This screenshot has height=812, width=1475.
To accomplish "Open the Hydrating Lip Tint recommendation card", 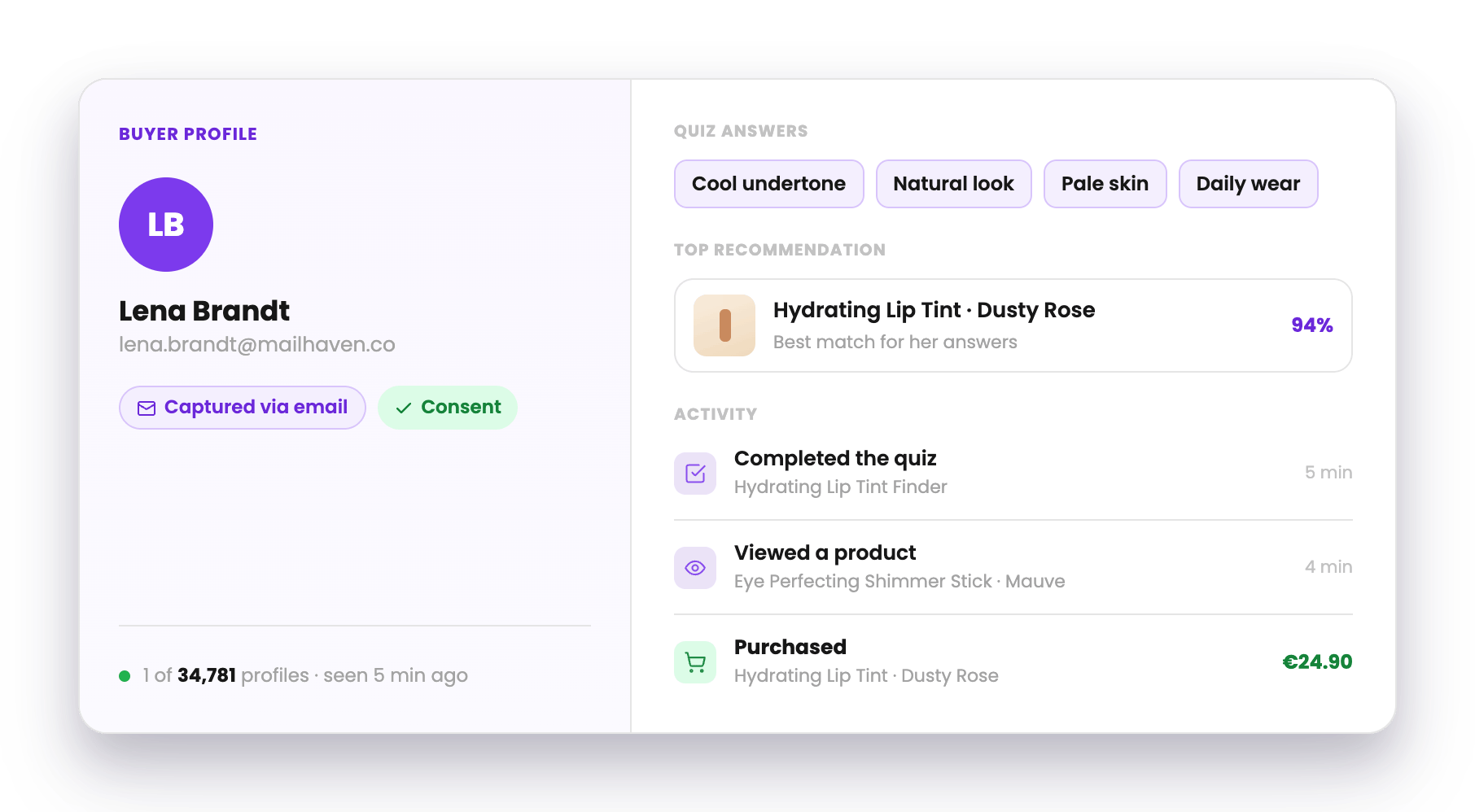I will [x=1013, y=325].
